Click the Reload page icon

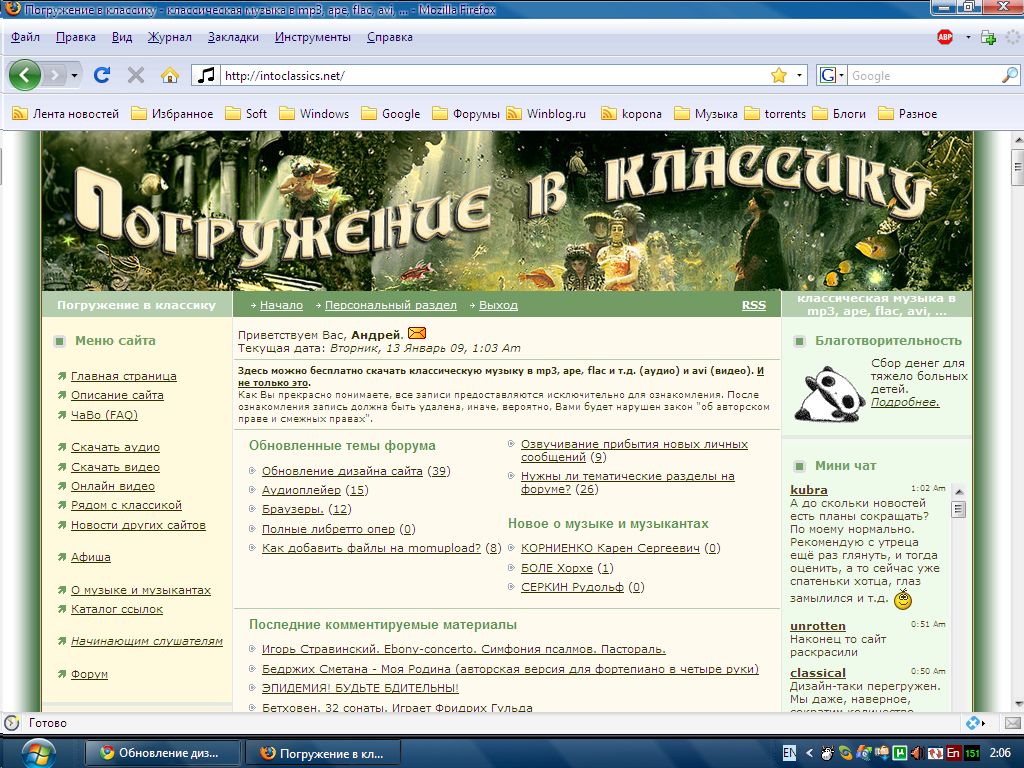point(101,75)
